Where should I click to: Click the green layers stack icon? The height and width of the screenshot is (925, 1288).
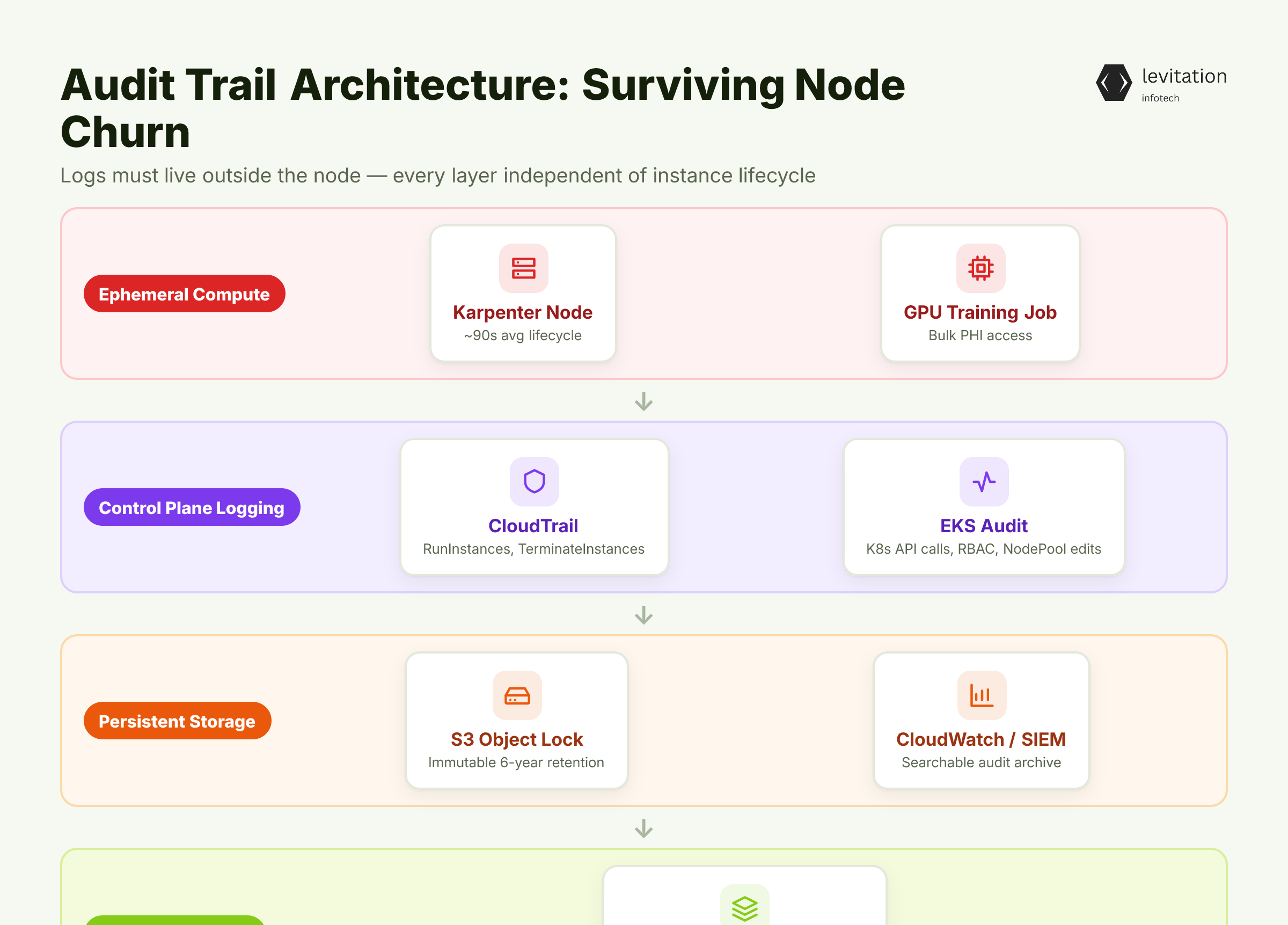click(744, 907)
